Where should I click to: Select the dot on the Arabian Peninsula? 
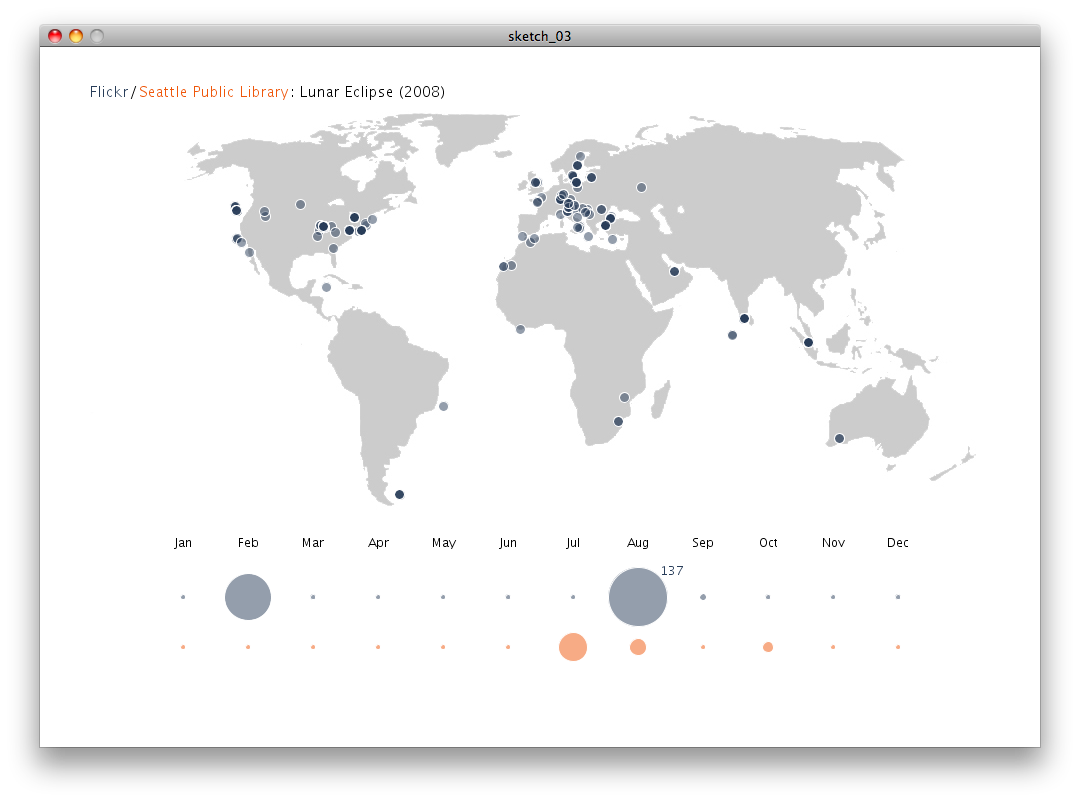pyautogui.click(x=674, y=271)
